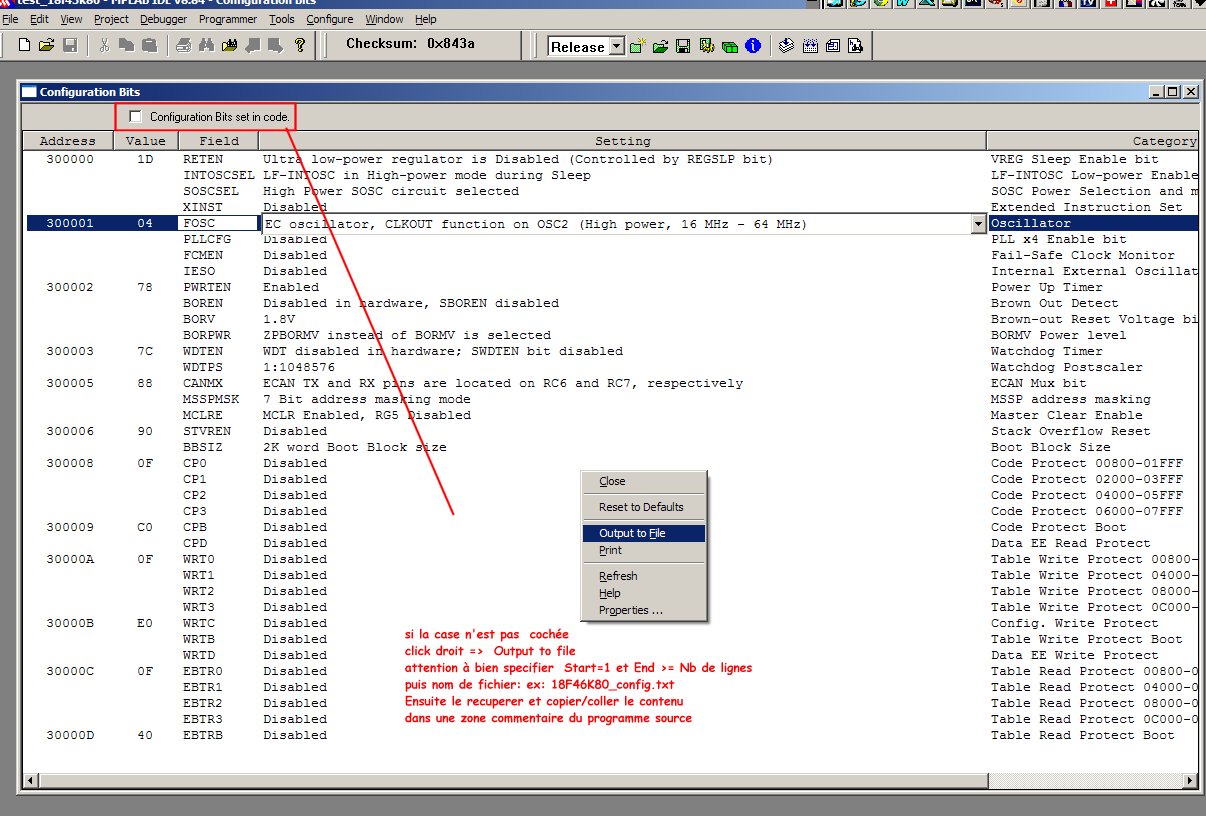The image size is (1206, 816).
Task: Click the go forward arrow icon
Action: pyautogui.click(x=274, y=45)
